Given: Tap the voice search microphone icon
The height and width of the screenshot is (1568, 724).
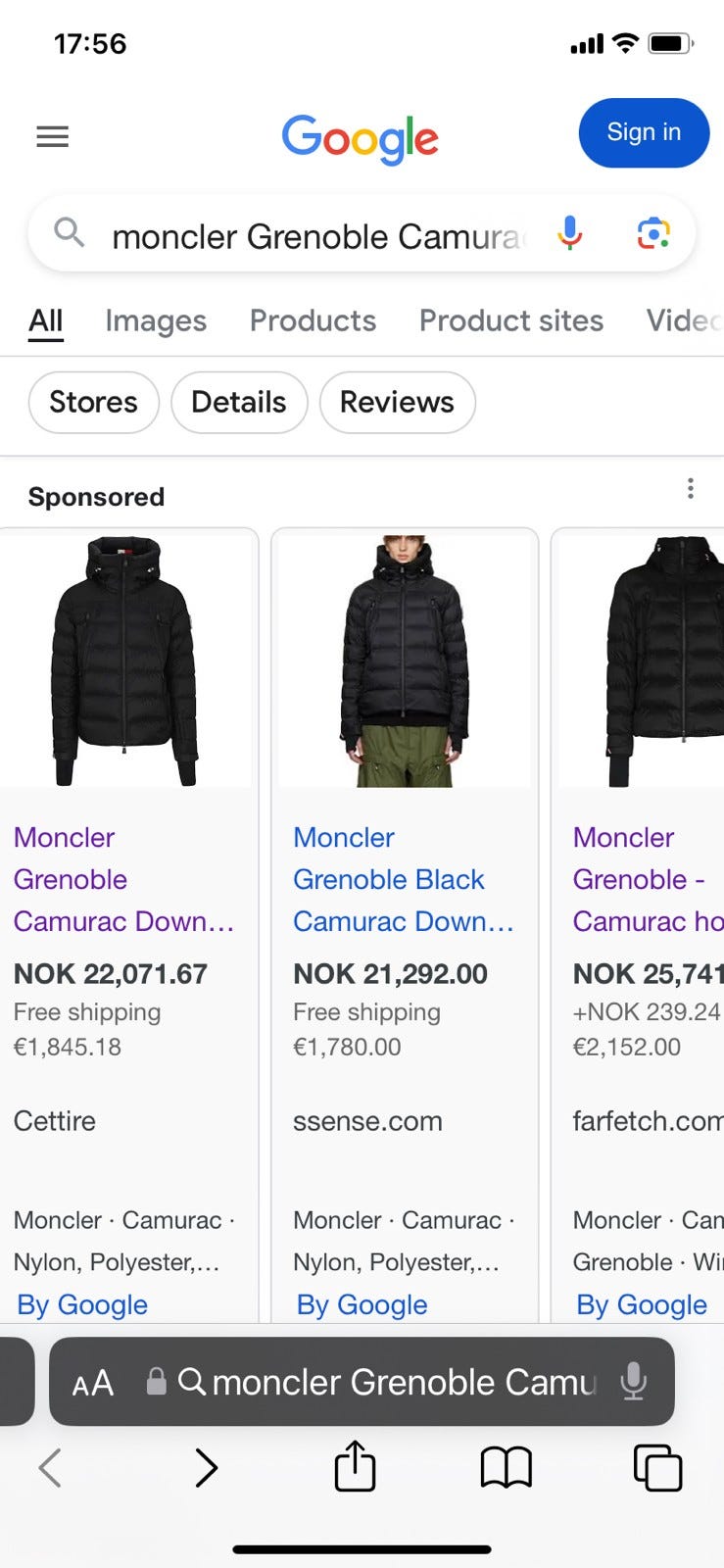Looking at the screenshot, I should 569,234.
